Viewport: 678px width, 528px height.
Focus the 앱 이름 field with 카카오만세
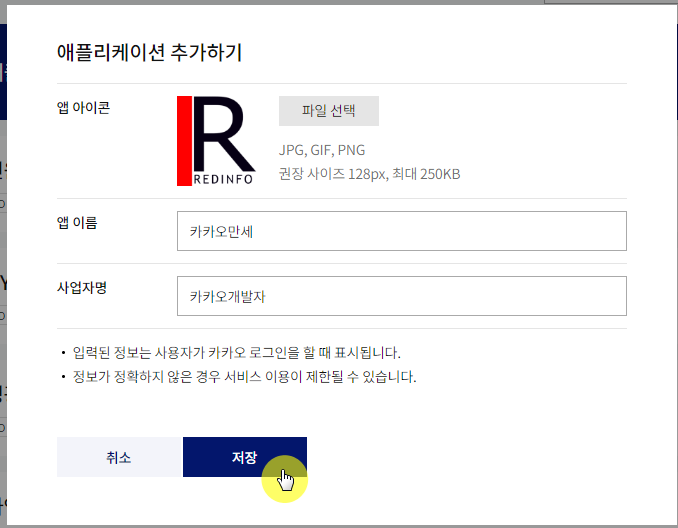(x=402, y=231)
